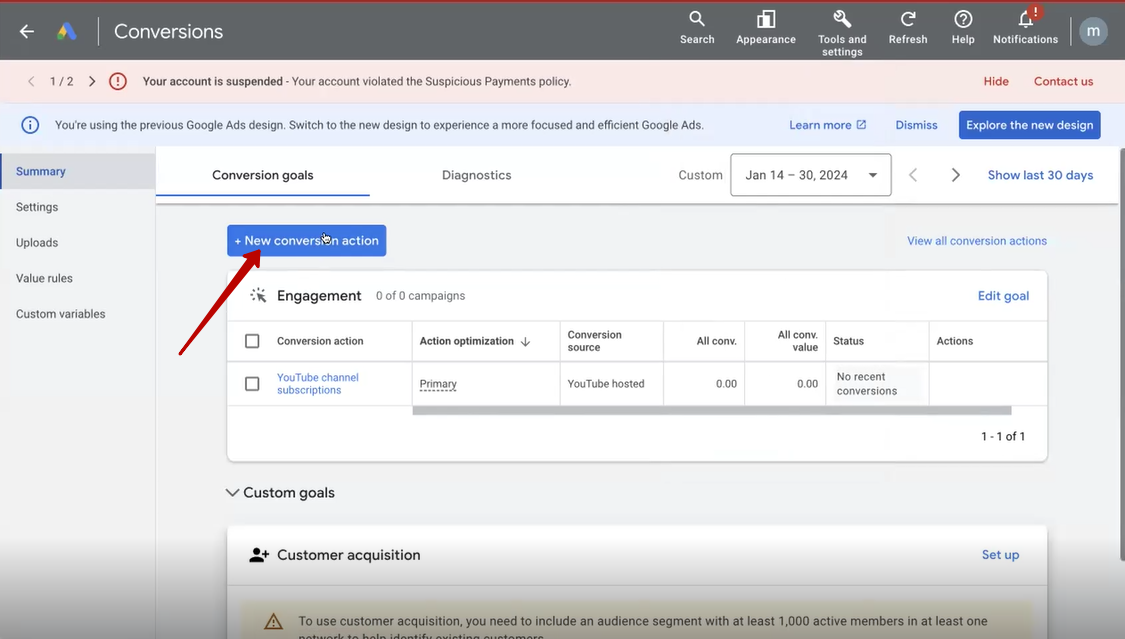This screenshot has height=639, width=1125.
Task: Open the Primary optimization setting
Action: click(438, 384)
